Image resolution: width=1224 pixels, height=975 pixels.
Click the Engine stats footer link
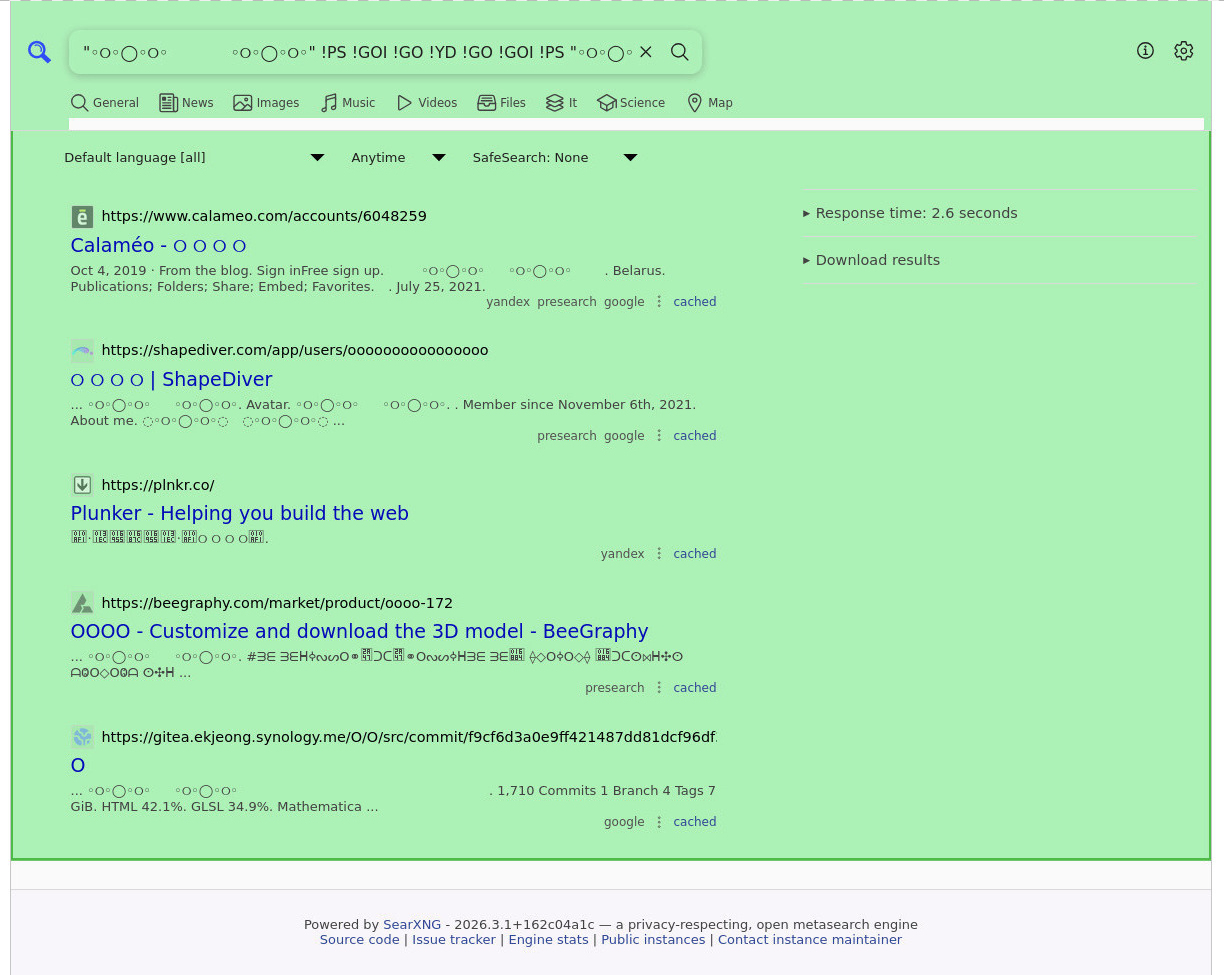548,940
